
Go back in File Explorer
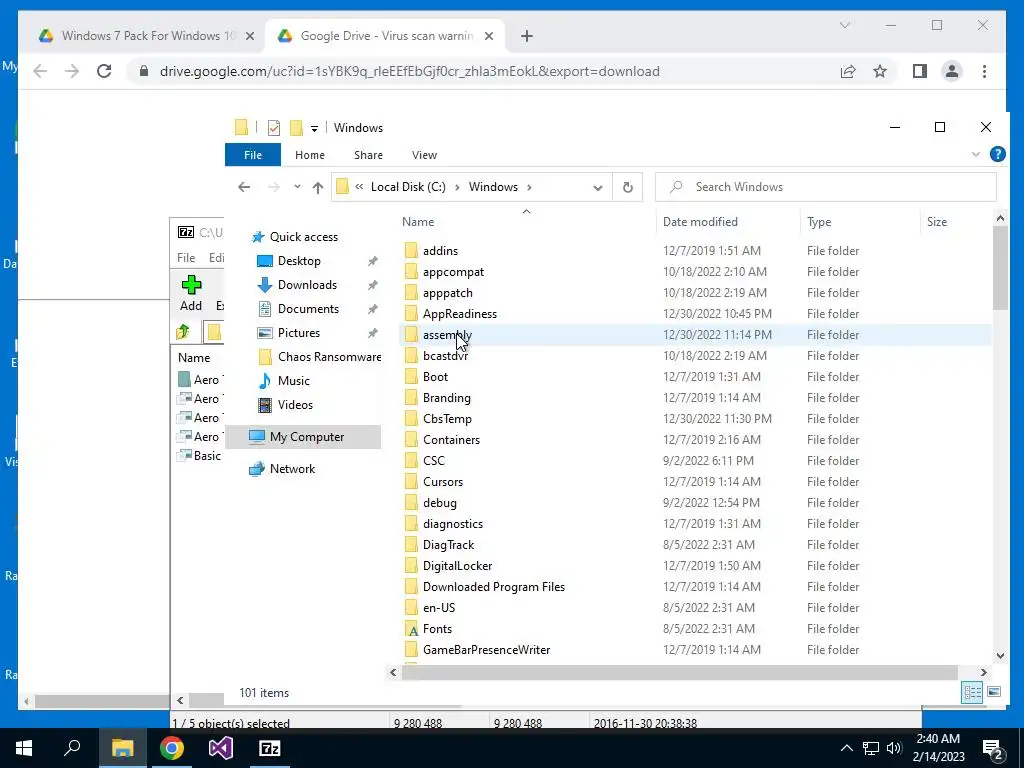(244, 187)
